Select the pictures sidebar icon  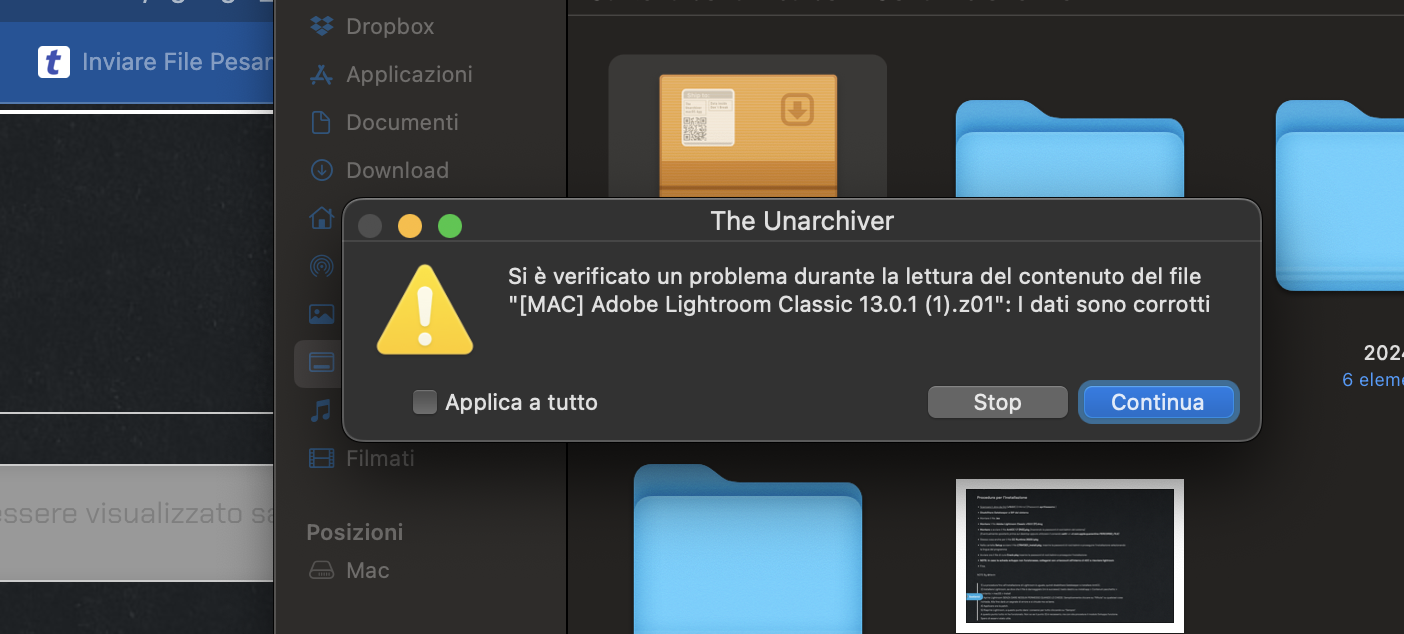click(x=321, y=314)
